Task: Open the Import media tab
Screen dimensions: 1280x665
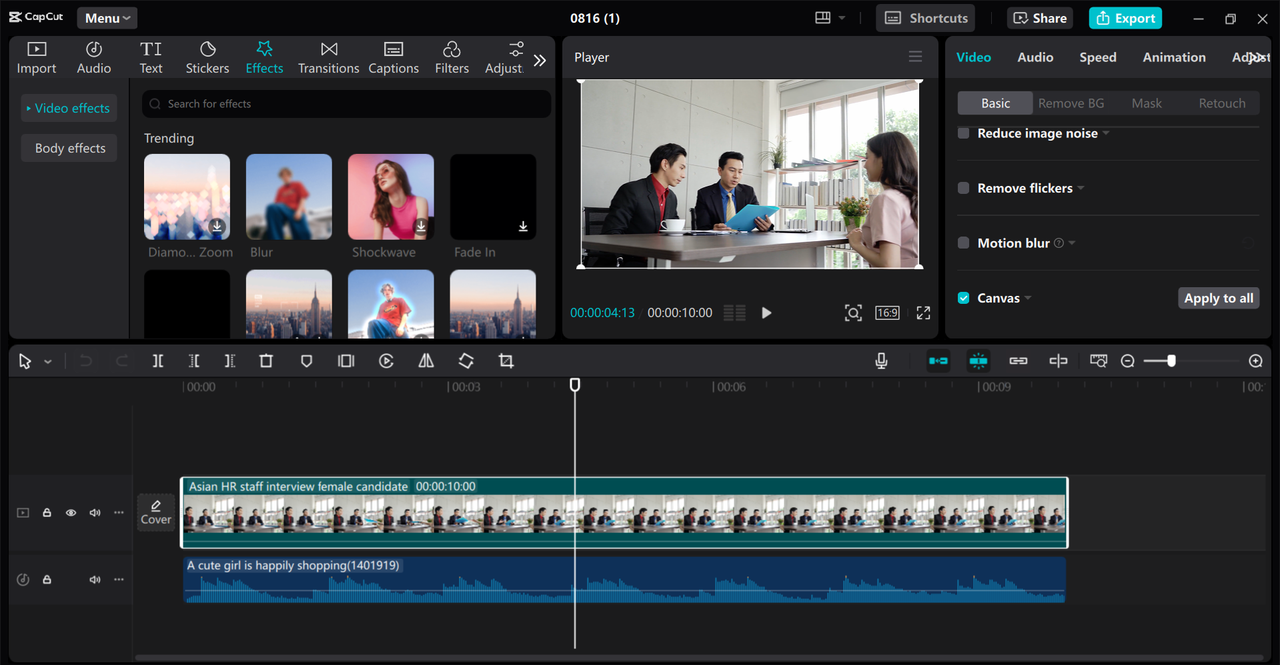Action: point(36,58)
